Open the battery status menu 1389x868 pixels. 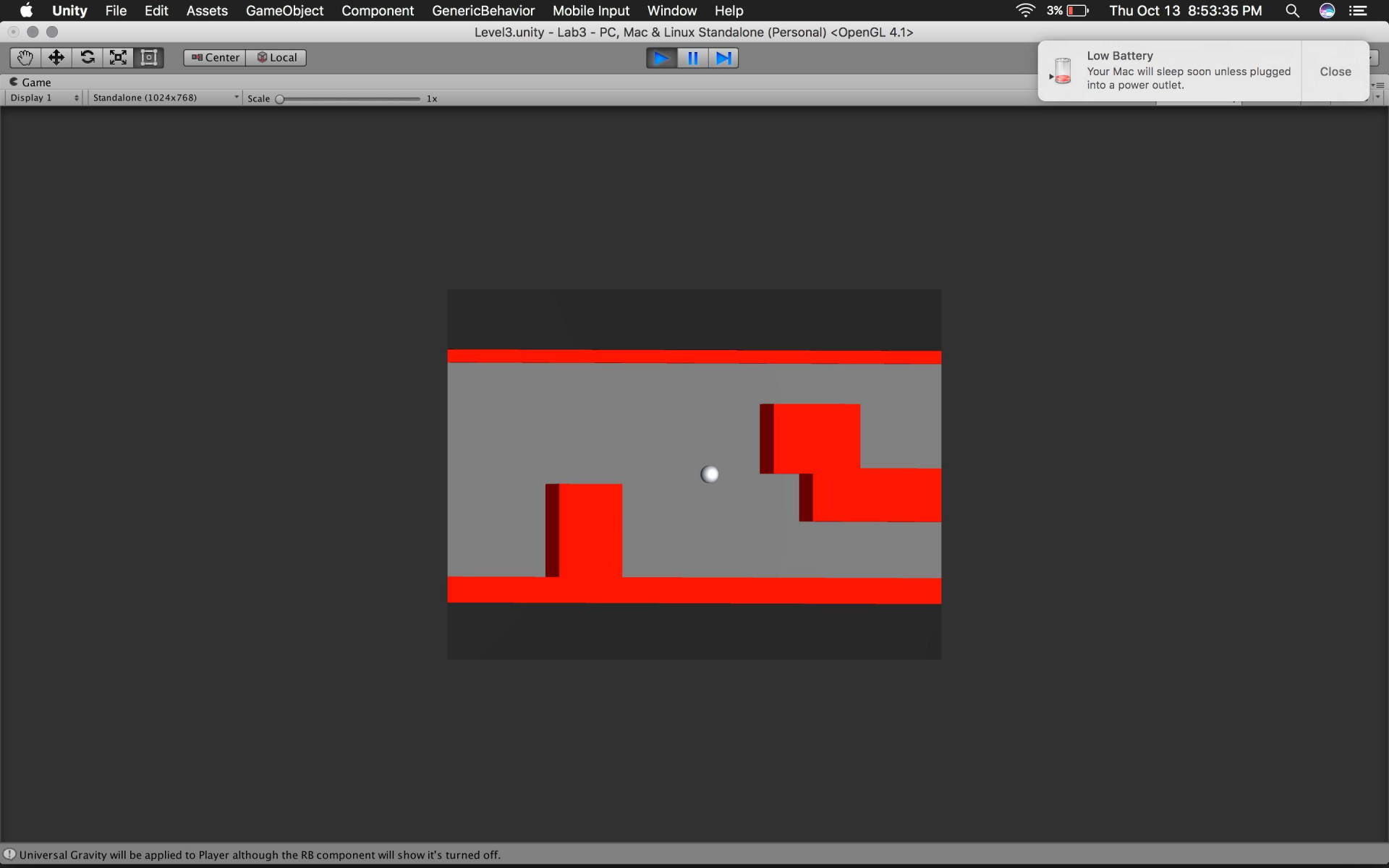click(1068, 11)
